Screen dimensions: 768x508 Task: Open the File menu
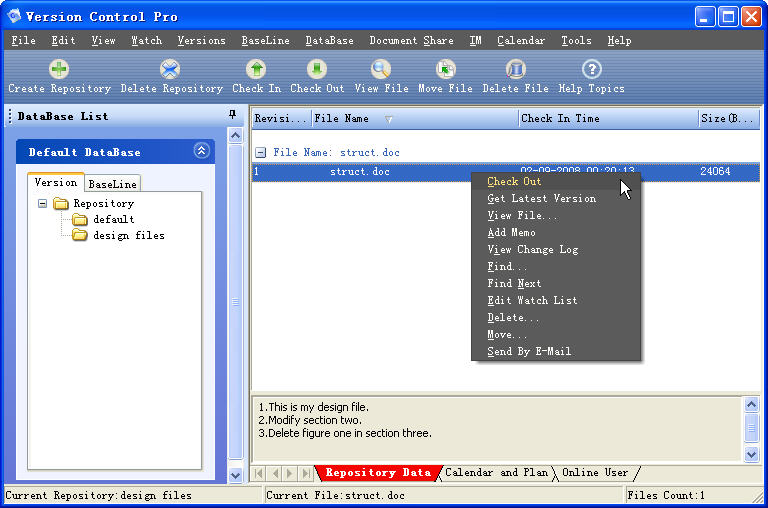pos(24,40)
